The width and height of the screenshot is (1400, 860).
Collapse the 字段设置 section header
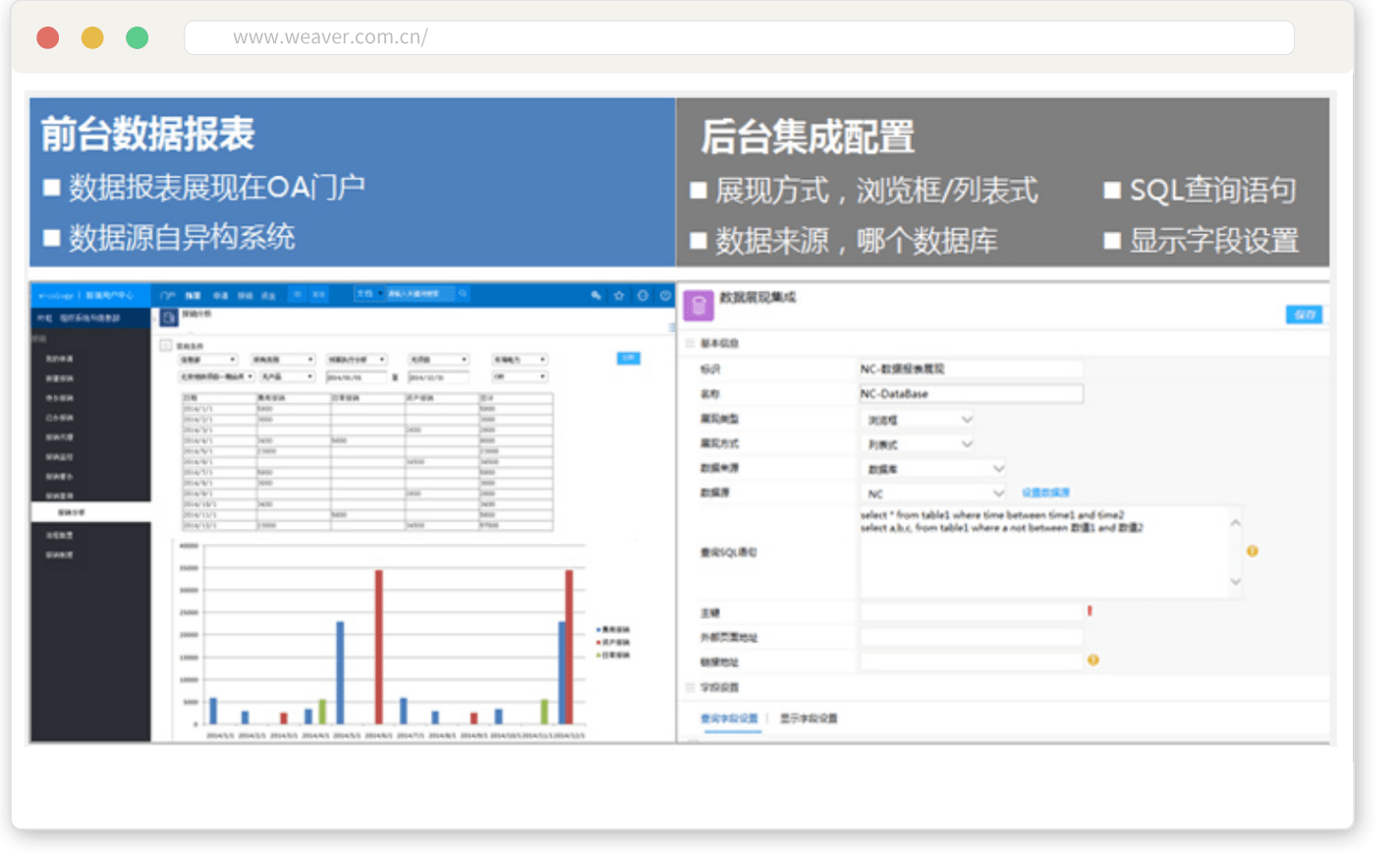691,687
